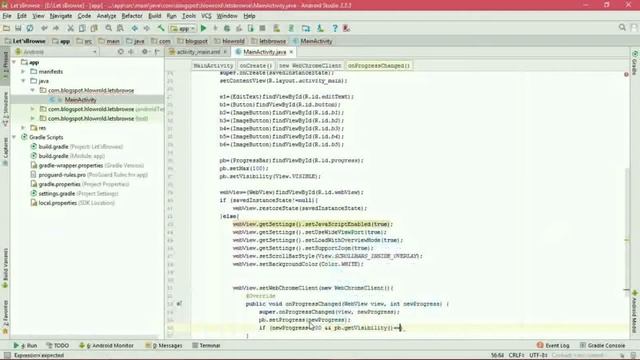This screenshot has height=360, width=640.
Task: Click the Copy icon in toolbar
Action: coord(82,28)
